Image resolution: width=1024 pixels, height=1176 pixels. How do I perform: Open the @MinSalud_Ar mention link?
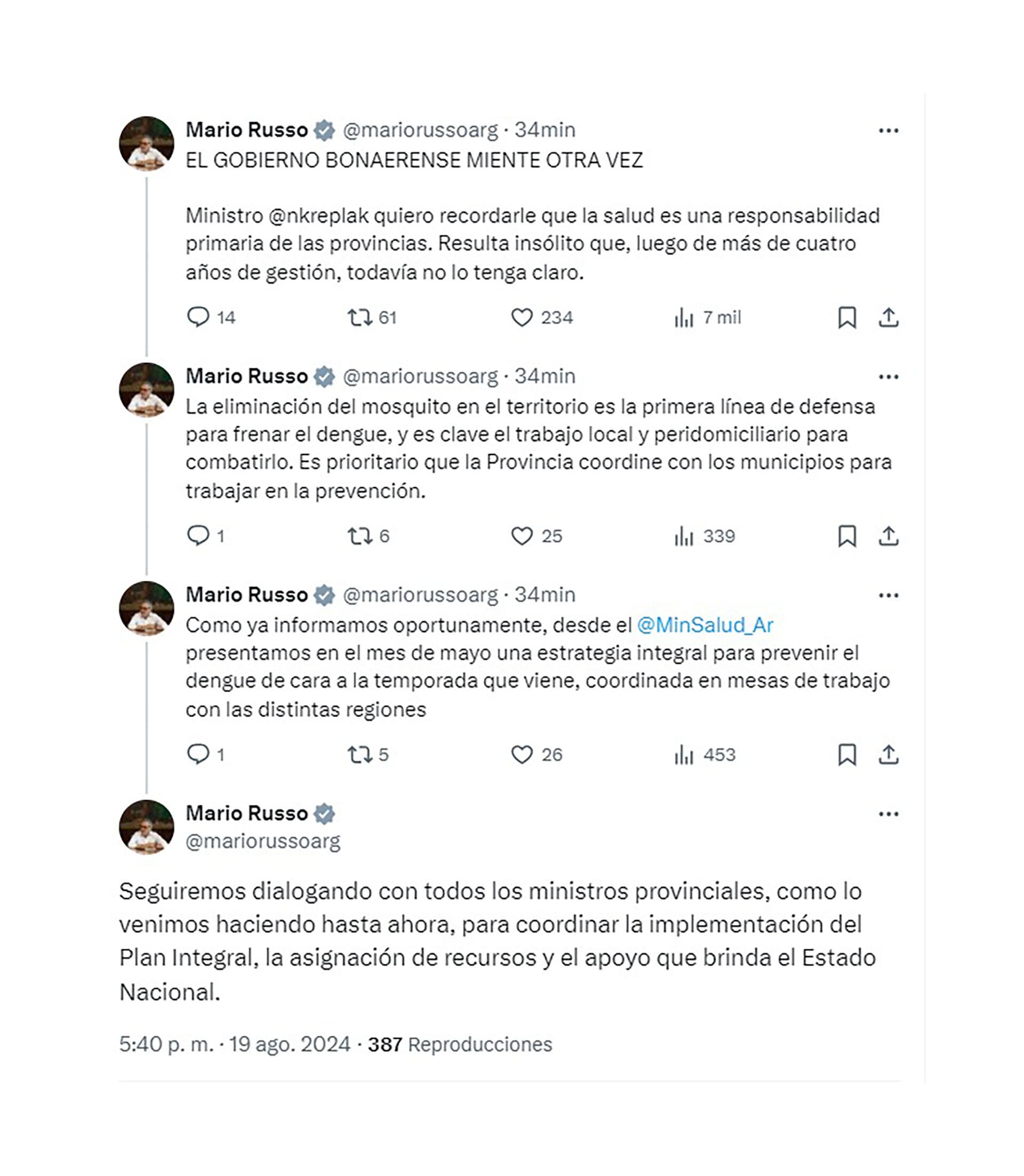[x=705, y=625]
